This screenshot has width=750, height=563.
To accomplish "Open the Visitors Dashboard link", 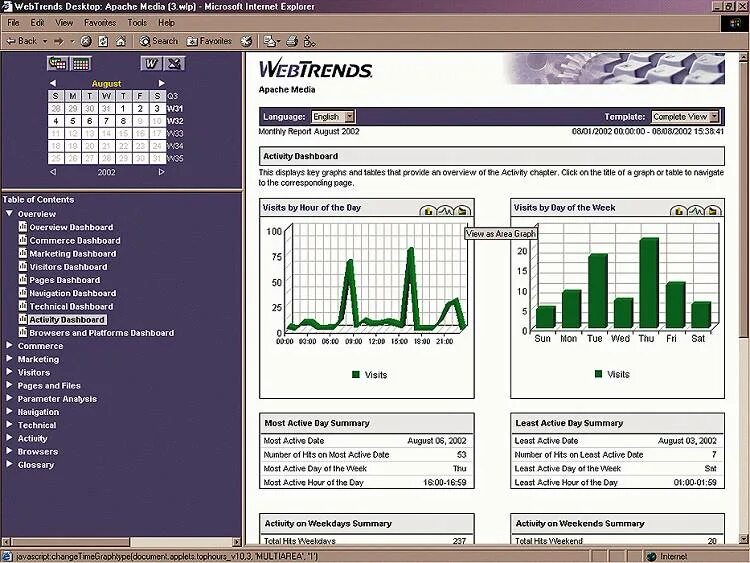I will tap(68, 267).
